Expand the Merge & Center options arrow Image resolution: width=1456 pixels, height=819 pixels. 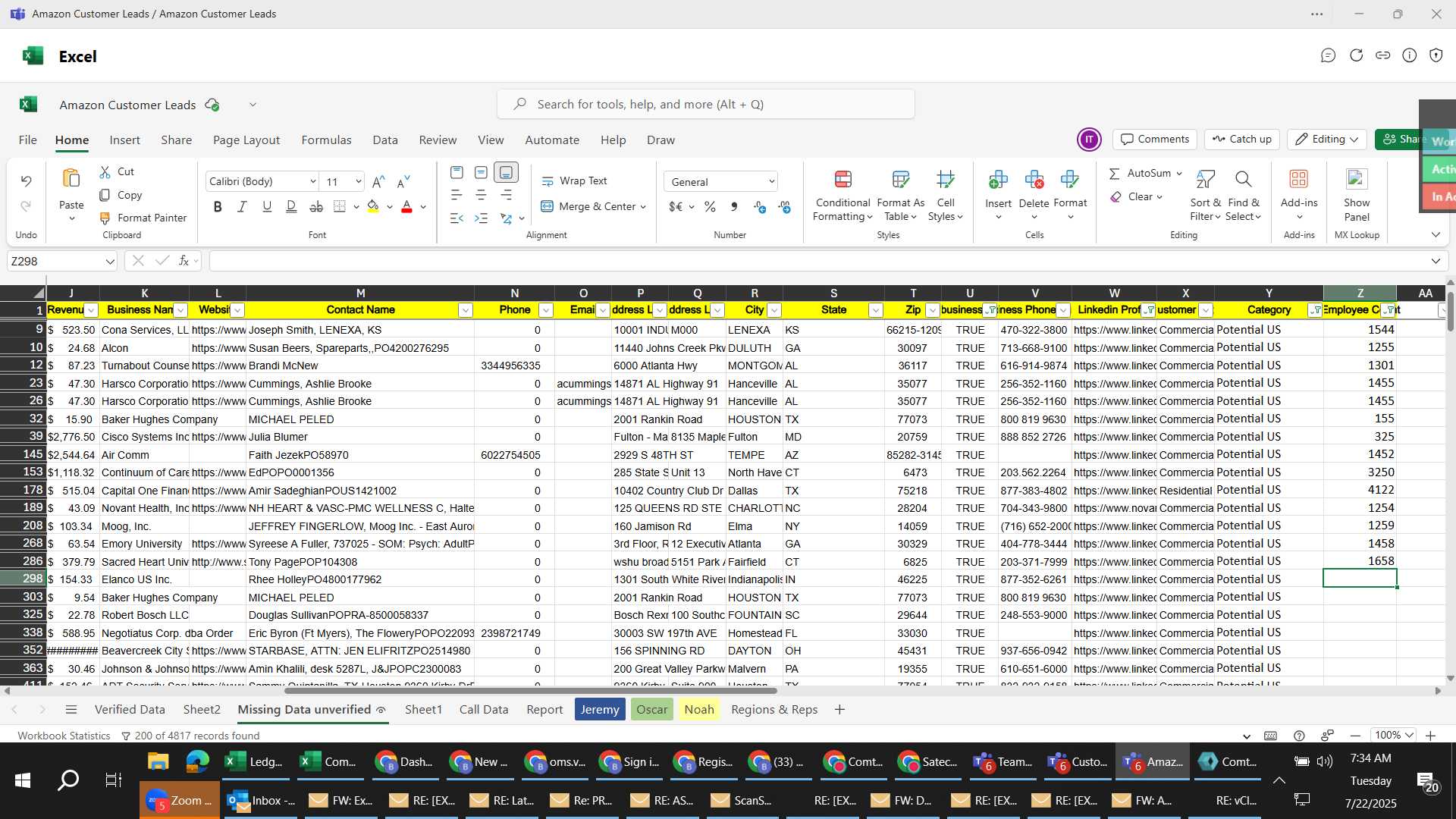(643, 206)
